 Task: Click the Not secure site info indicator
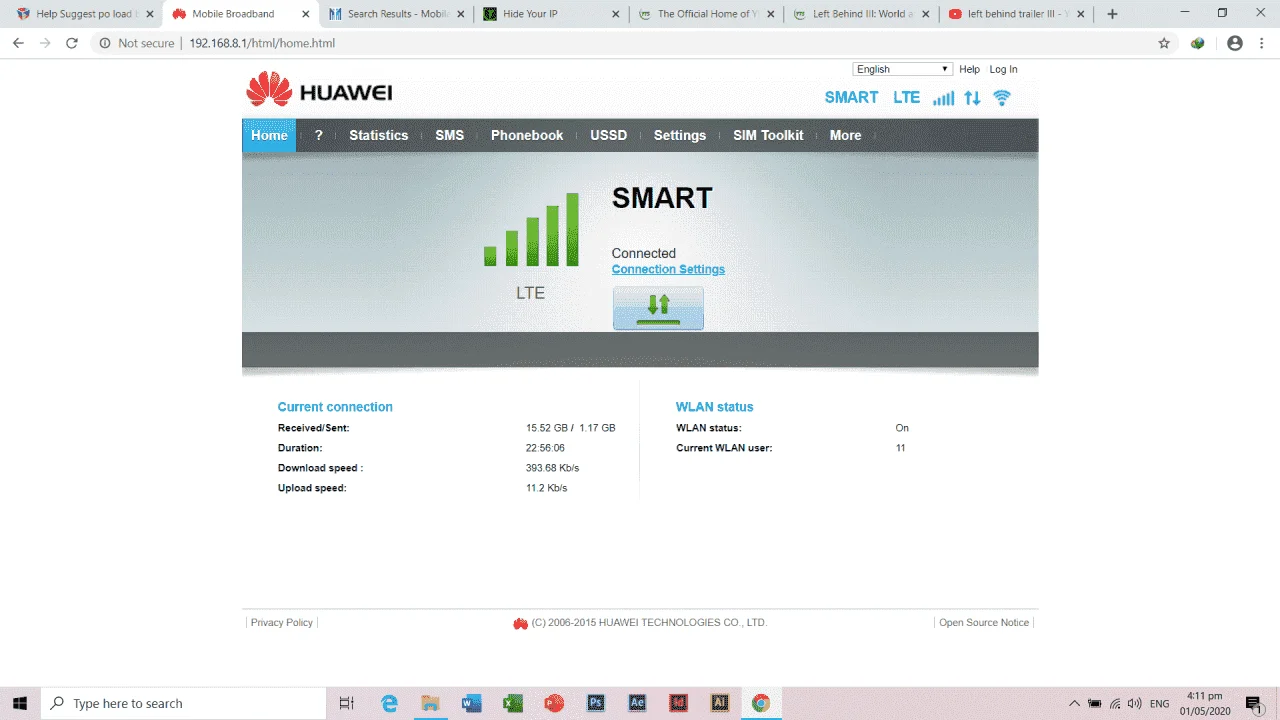coord(136,43)
